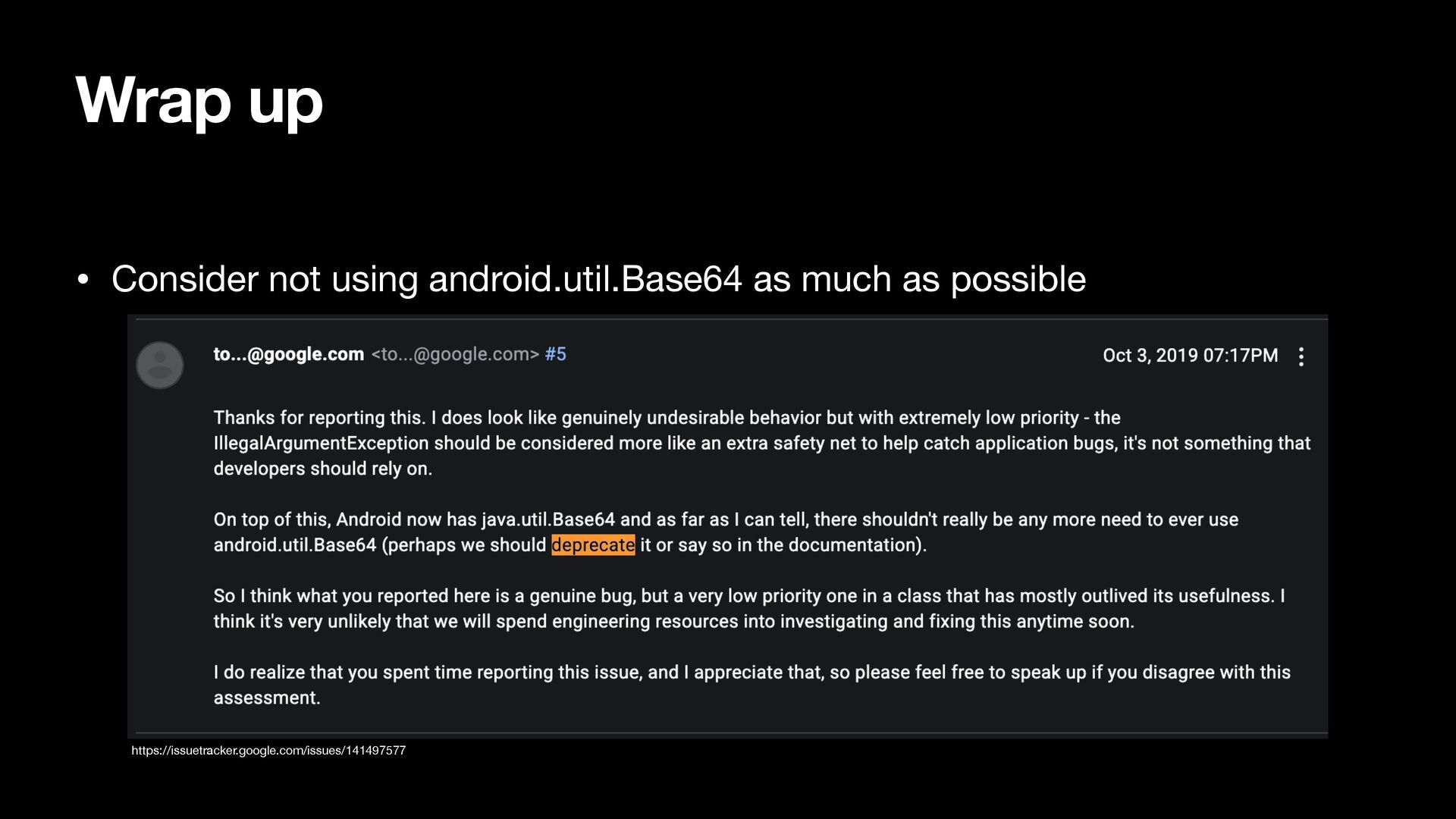Click the commenter's gray avatar icon
This screenshot has height=819, width=1456.
[159, 365]
